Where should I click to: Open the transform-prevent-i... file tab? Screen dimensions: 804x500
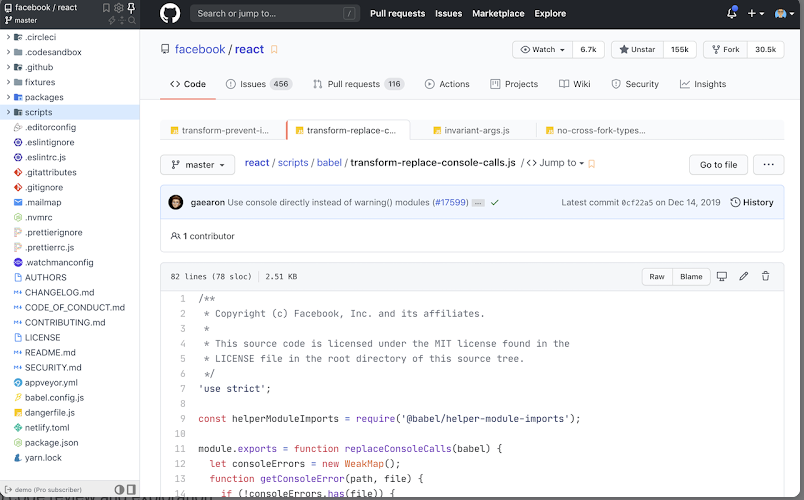[223, 130]
